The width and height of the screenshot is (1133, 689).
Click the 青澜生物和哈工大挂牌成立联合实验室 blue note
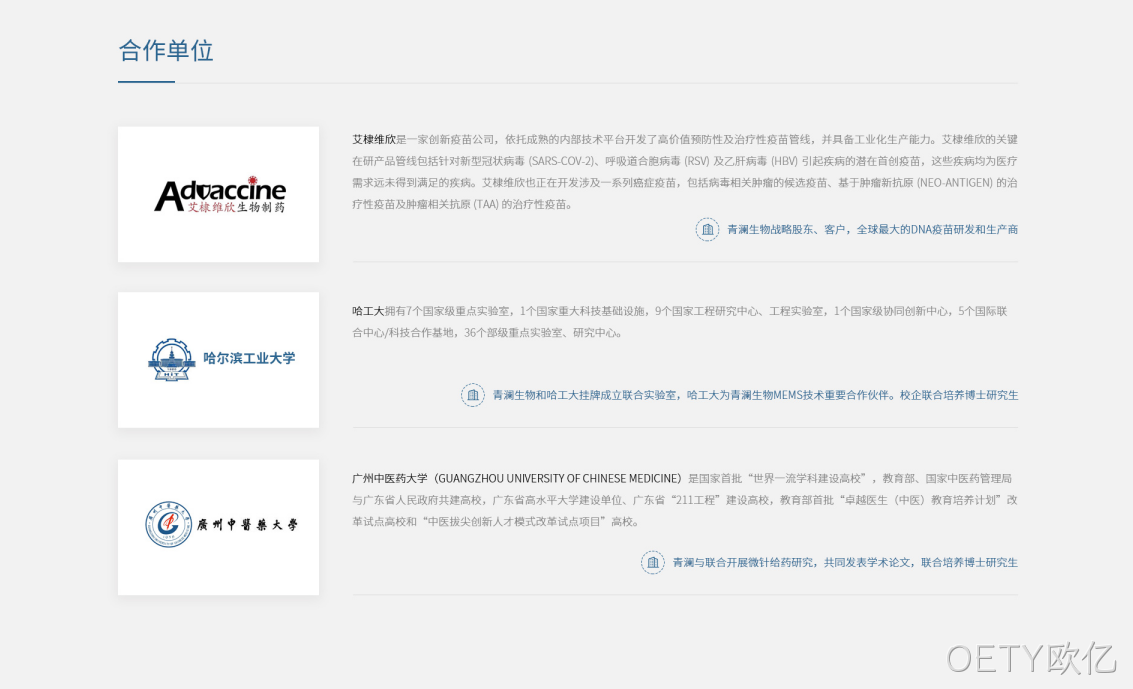coord(755,395)
